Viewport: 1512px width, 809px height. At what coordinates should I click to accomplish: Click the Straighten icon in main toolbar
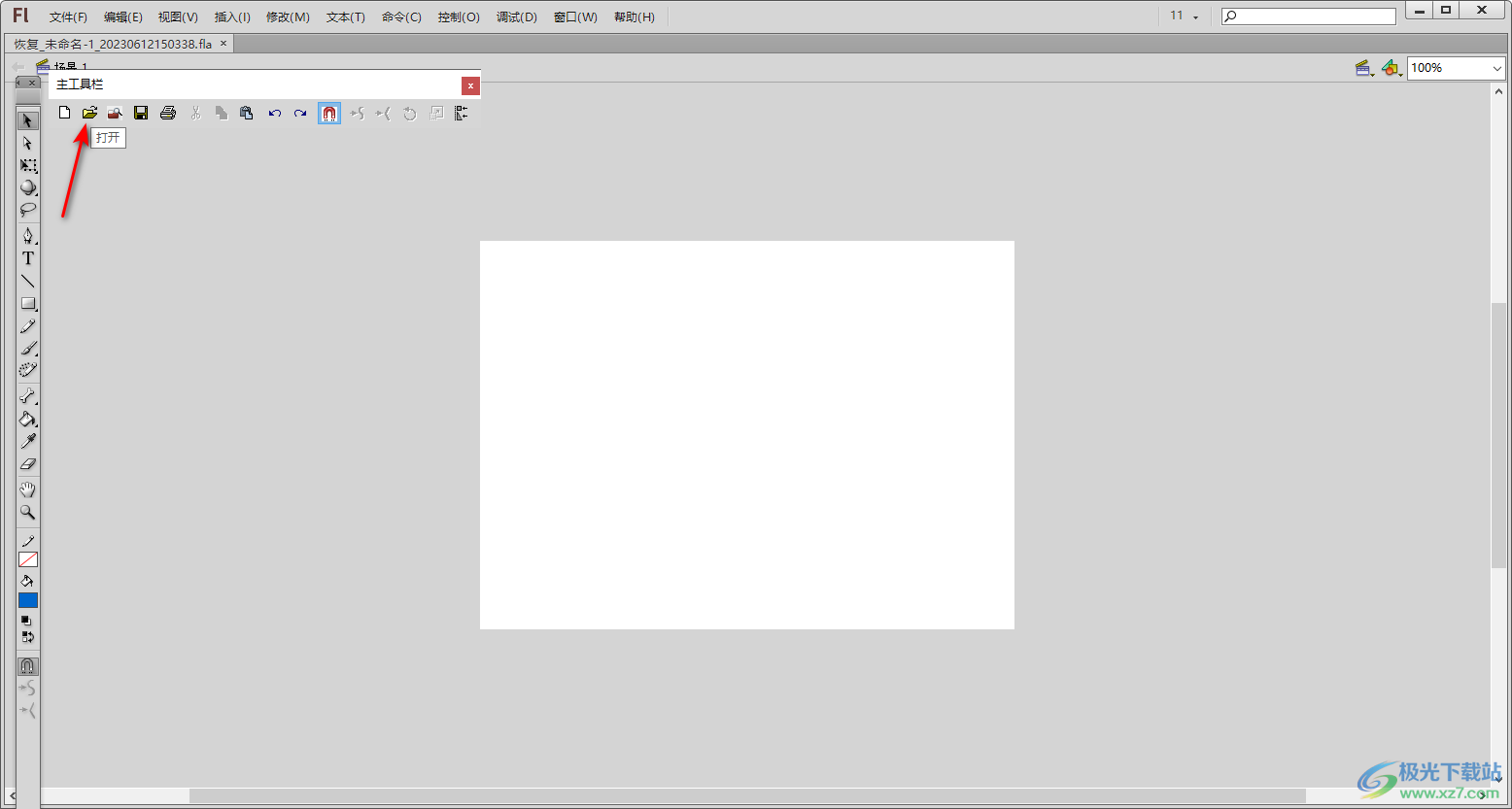click(383, 114)
